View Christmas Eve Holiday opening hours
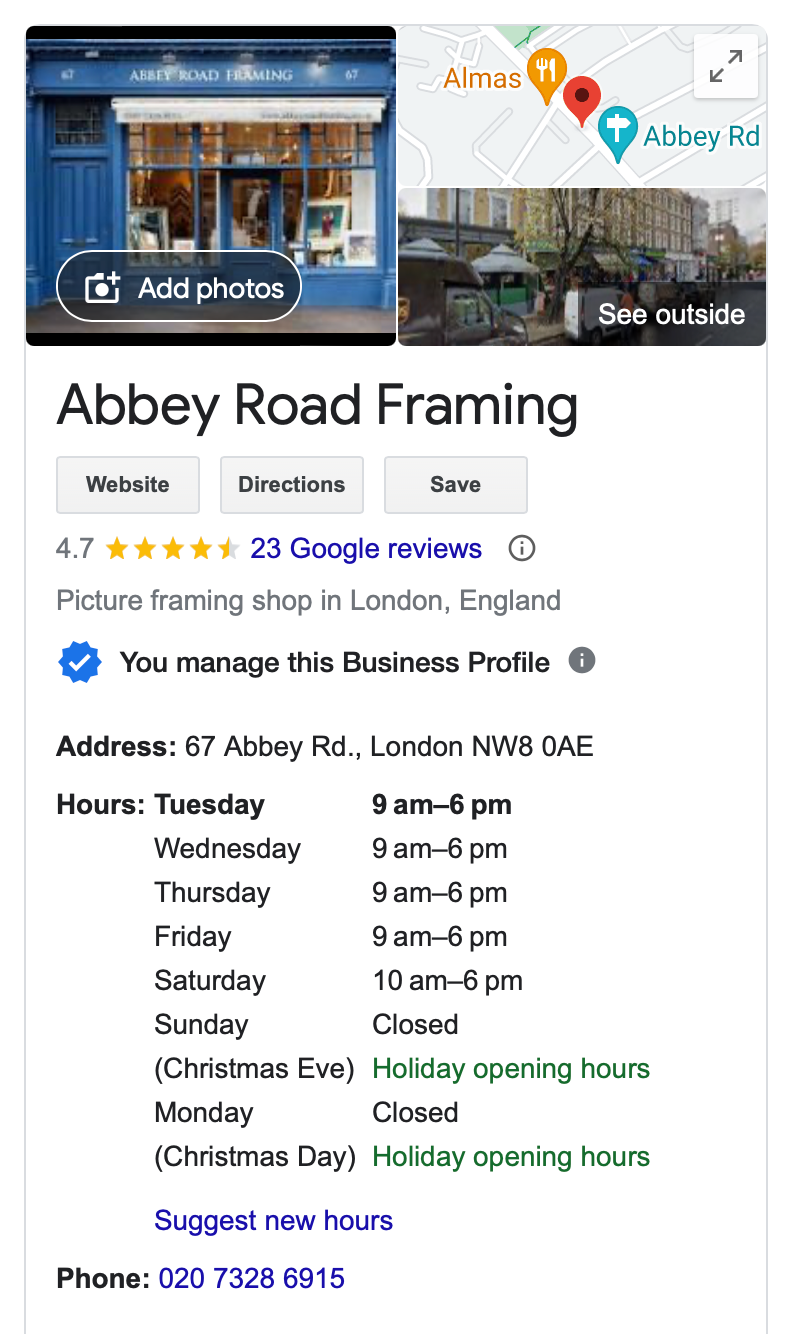 [x=511, y=1068]
